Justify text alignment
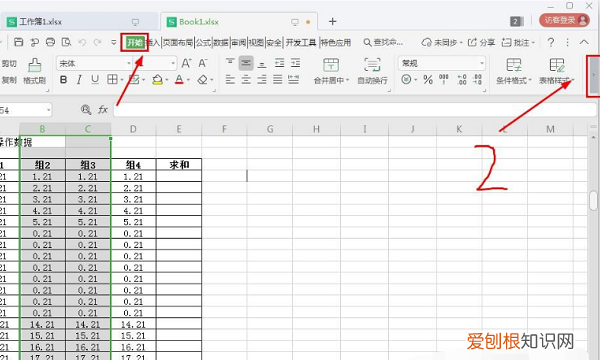Image resolution: width=600 pixels, height=360 pixels. pos(277,80)
